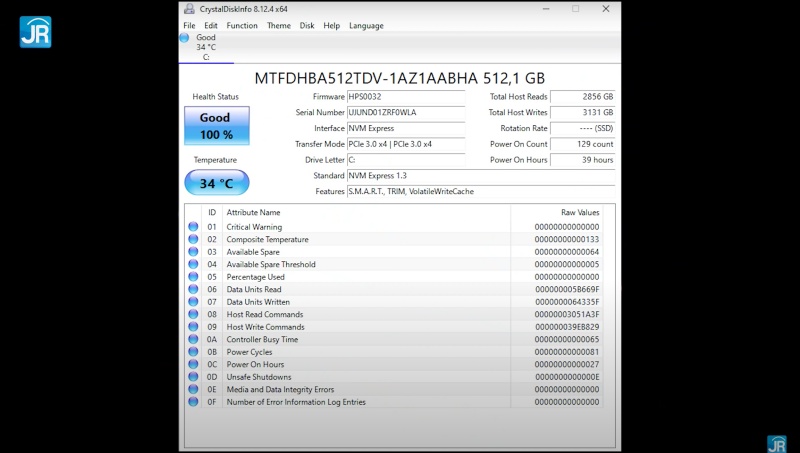This screenshot has height=453, width=800.
Task: Open the File menu
Action: (189, 25)
